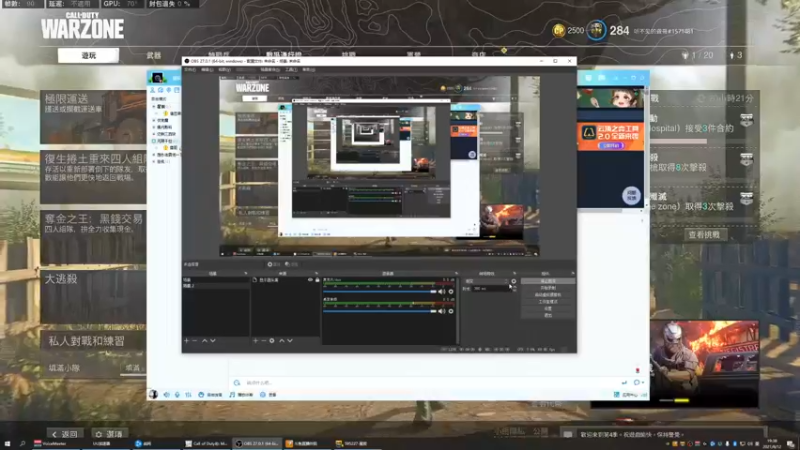Viewport: 800px width, 450px height.
Task: Open scene transition type dropdown in OBS
Action: pyautogui.click(x=486, y=281)
